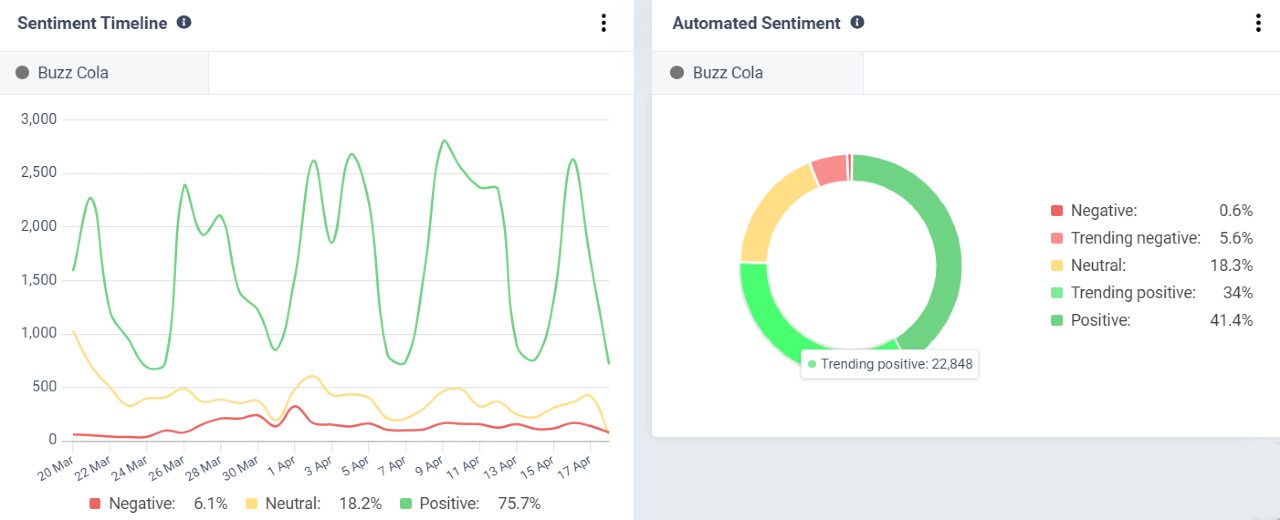
Task: Open Automated Sentiment info icon
Action: tap(857, 22)
